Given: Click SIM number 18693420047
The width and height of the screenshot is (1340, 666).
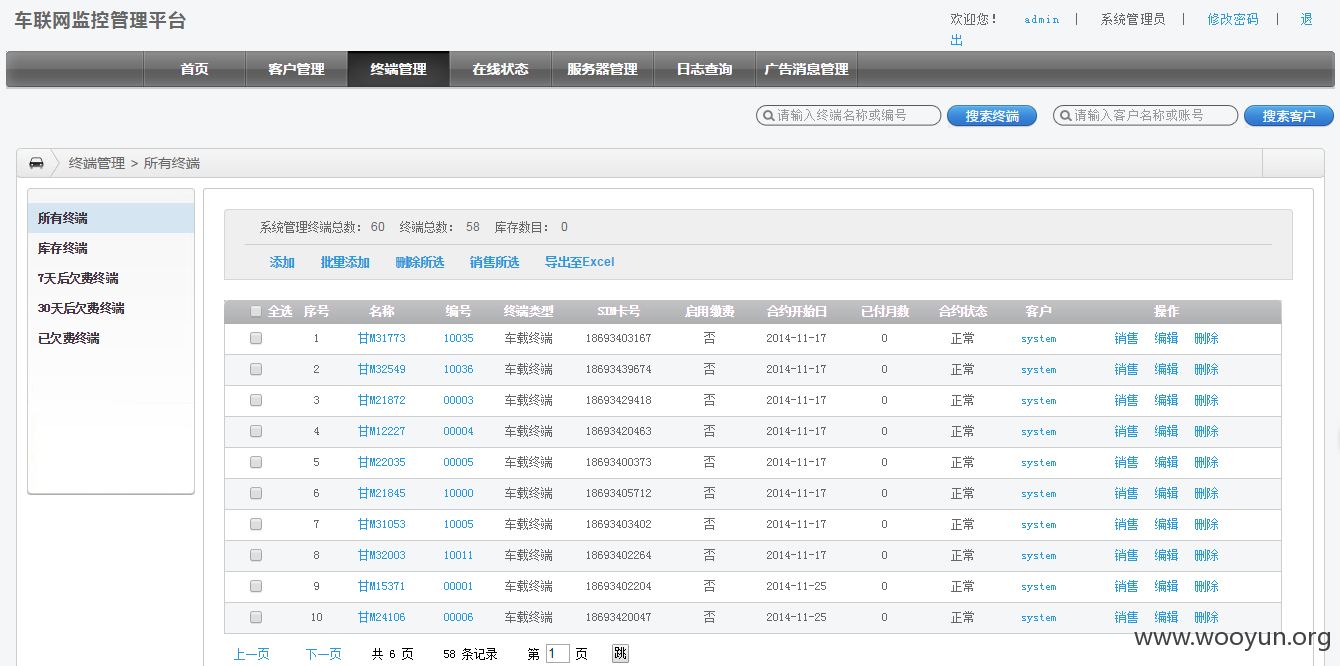Looking at the screenshot, I should coord(619,617).
